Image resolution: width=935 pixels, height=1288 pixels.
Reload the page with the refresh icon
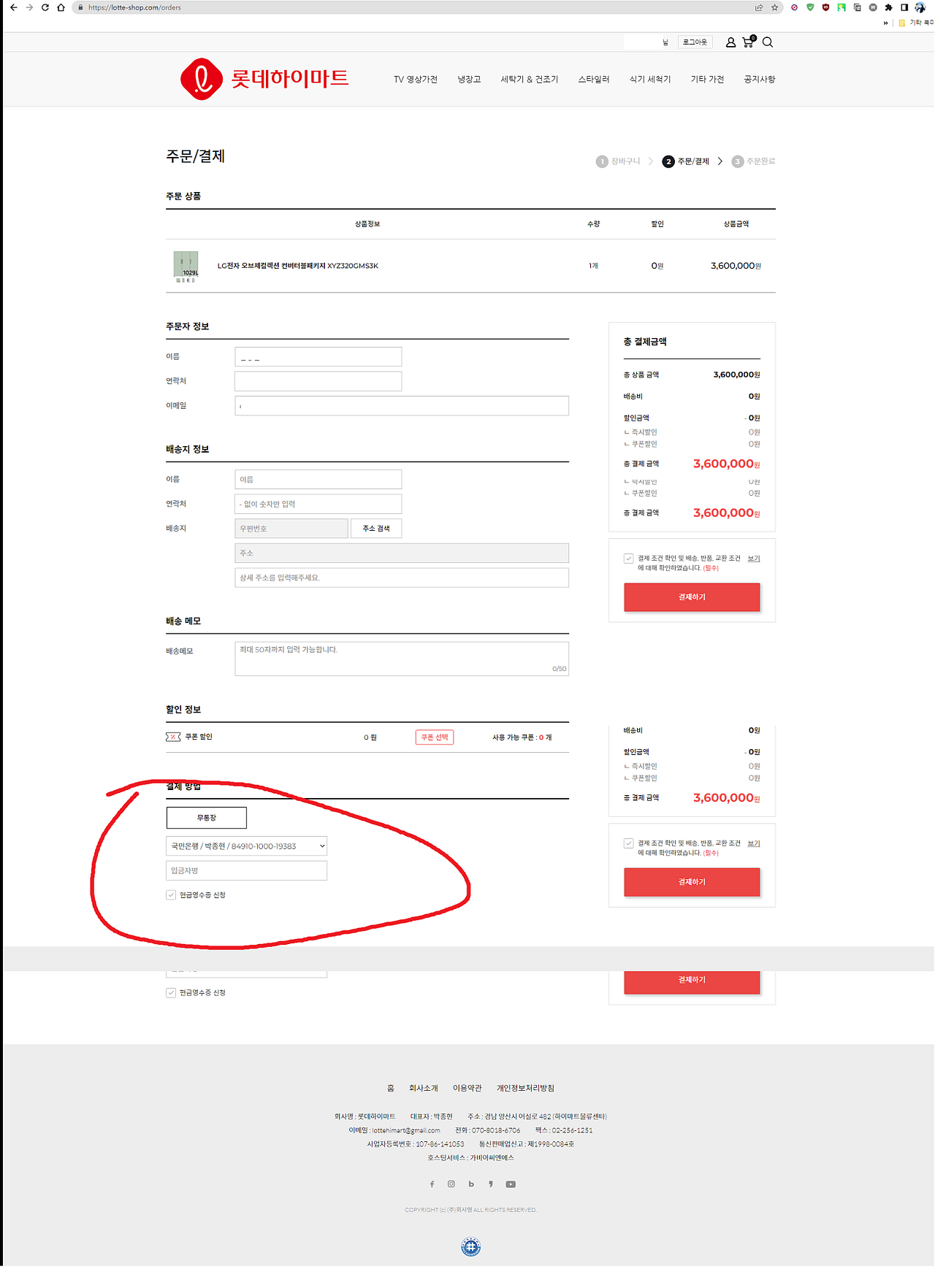point(45,7)
